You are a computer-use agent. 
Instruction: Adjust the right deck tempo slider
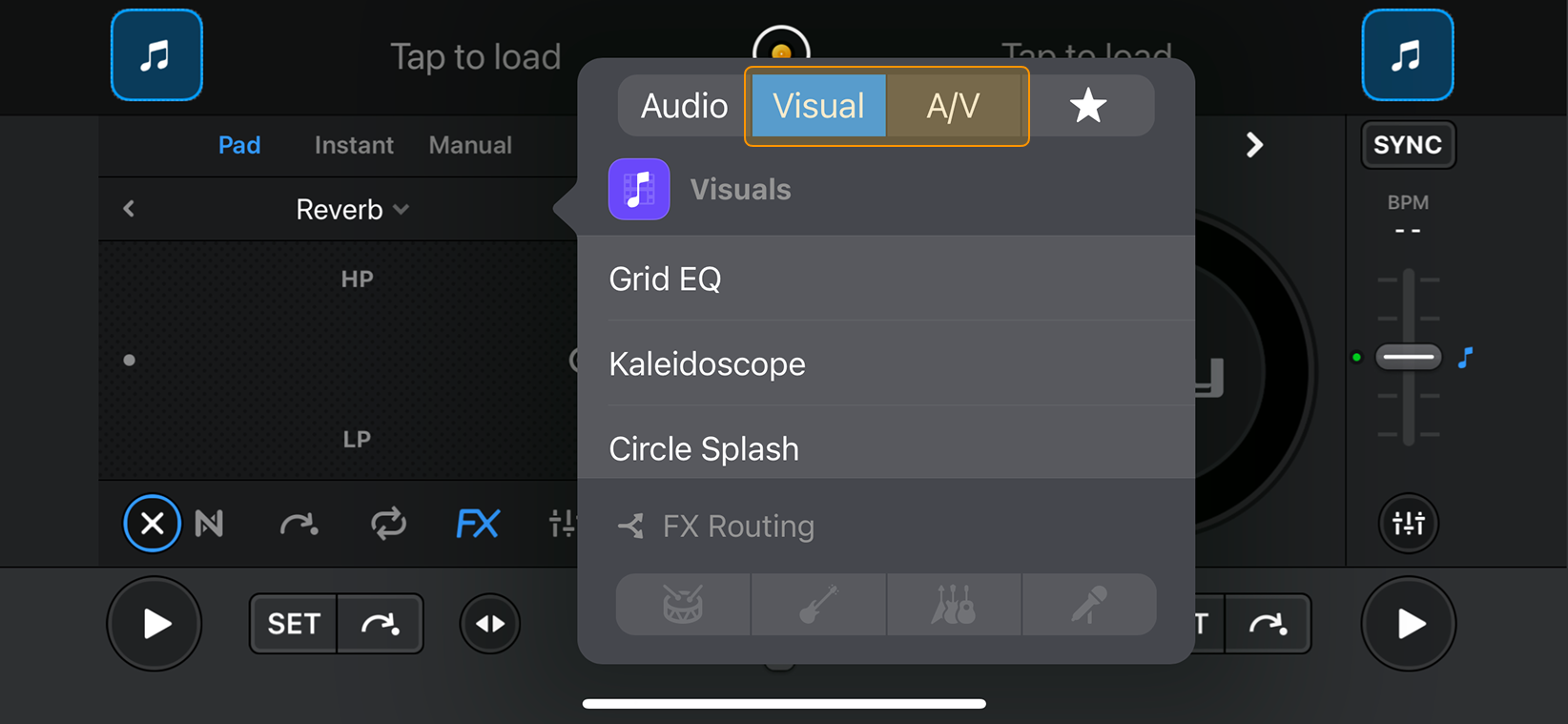coord(1408,357)
